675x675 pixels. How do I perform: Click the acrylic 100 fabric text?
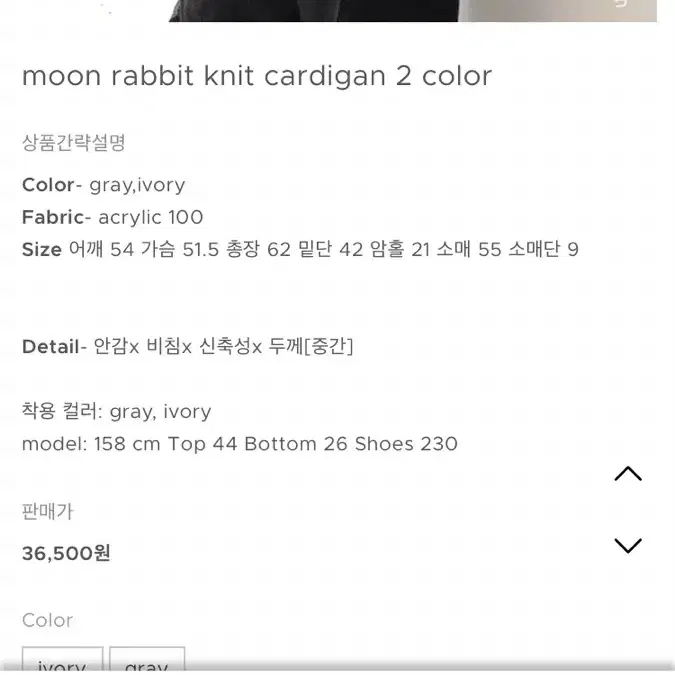[x=151, y=217]
